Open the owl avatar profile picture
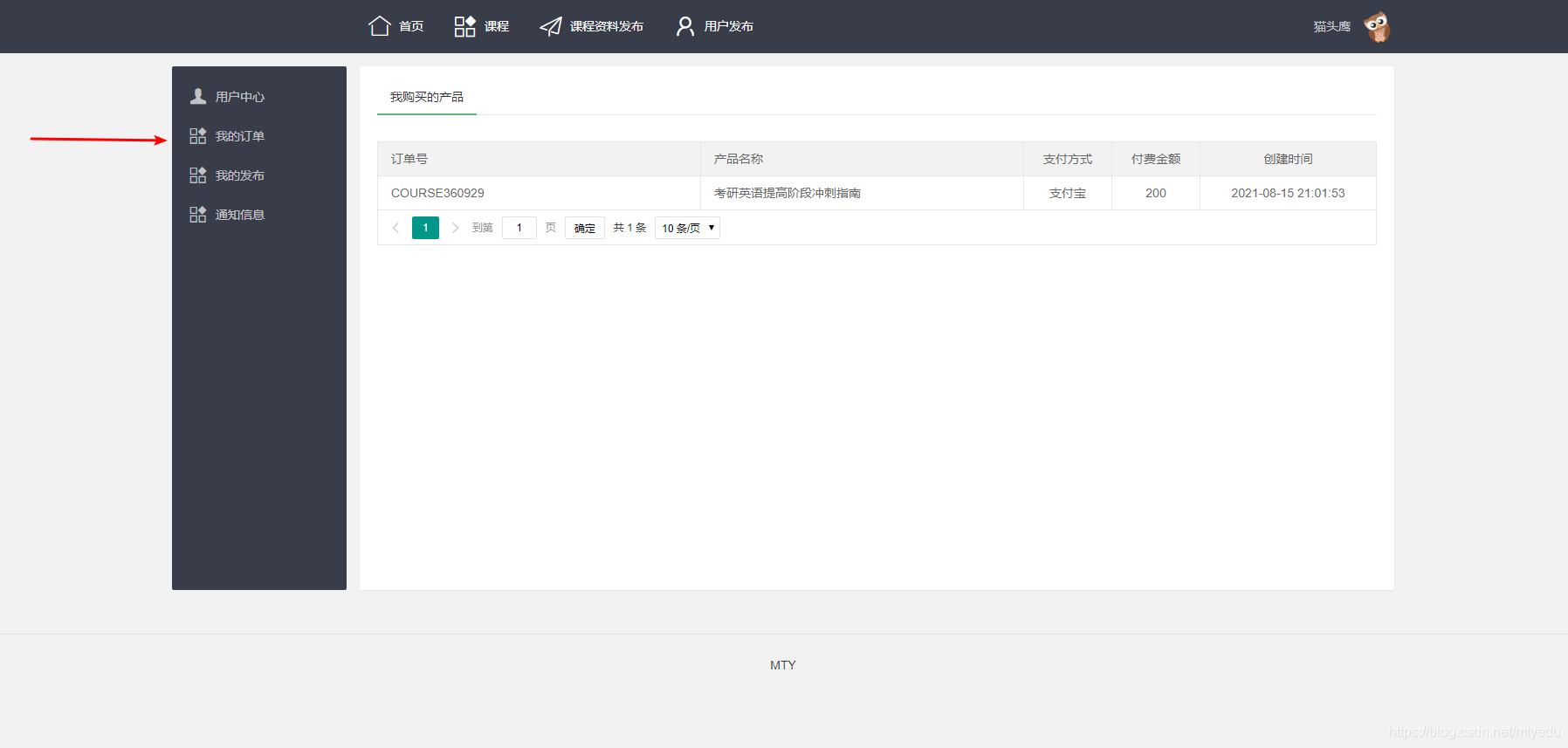The height and width of the screenshot is (748, 1568). pyautogui.click(x=1377, y=27)
